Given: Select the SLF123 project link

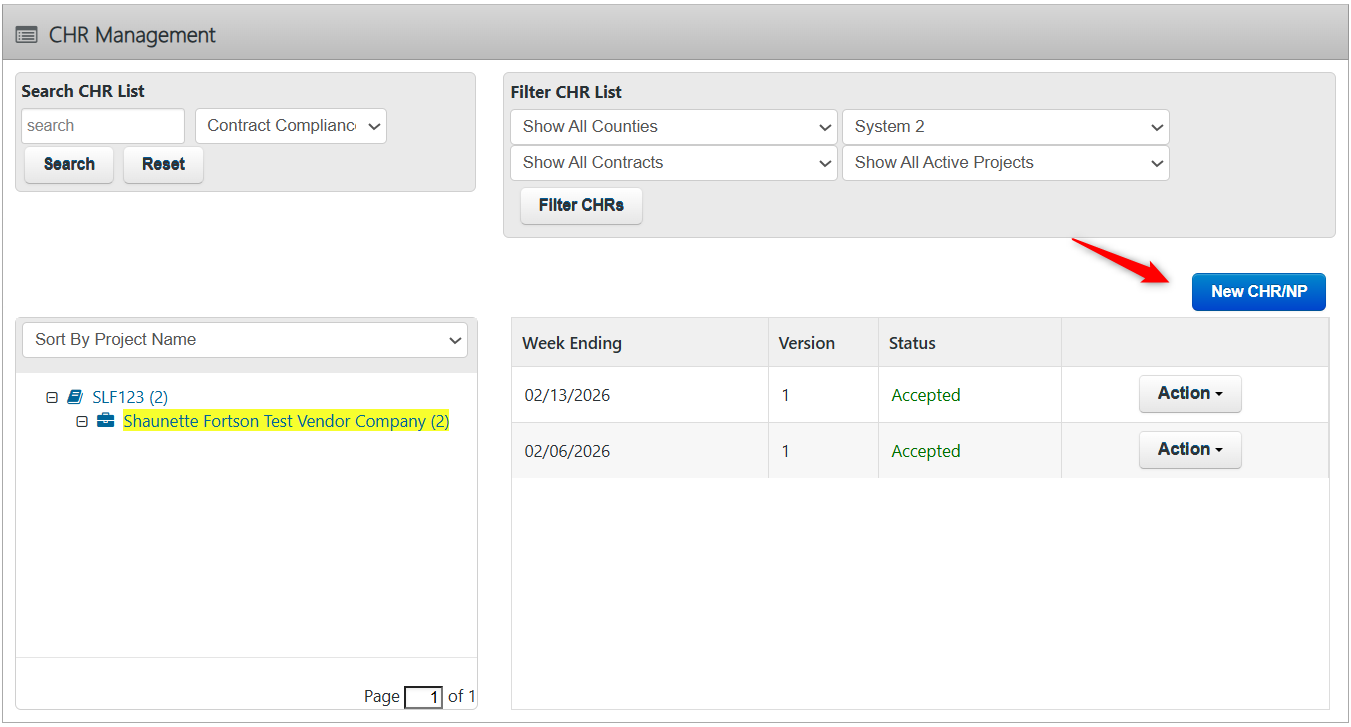Looking at the screenshot, I should pyautogui.click(x=130, y=396).
